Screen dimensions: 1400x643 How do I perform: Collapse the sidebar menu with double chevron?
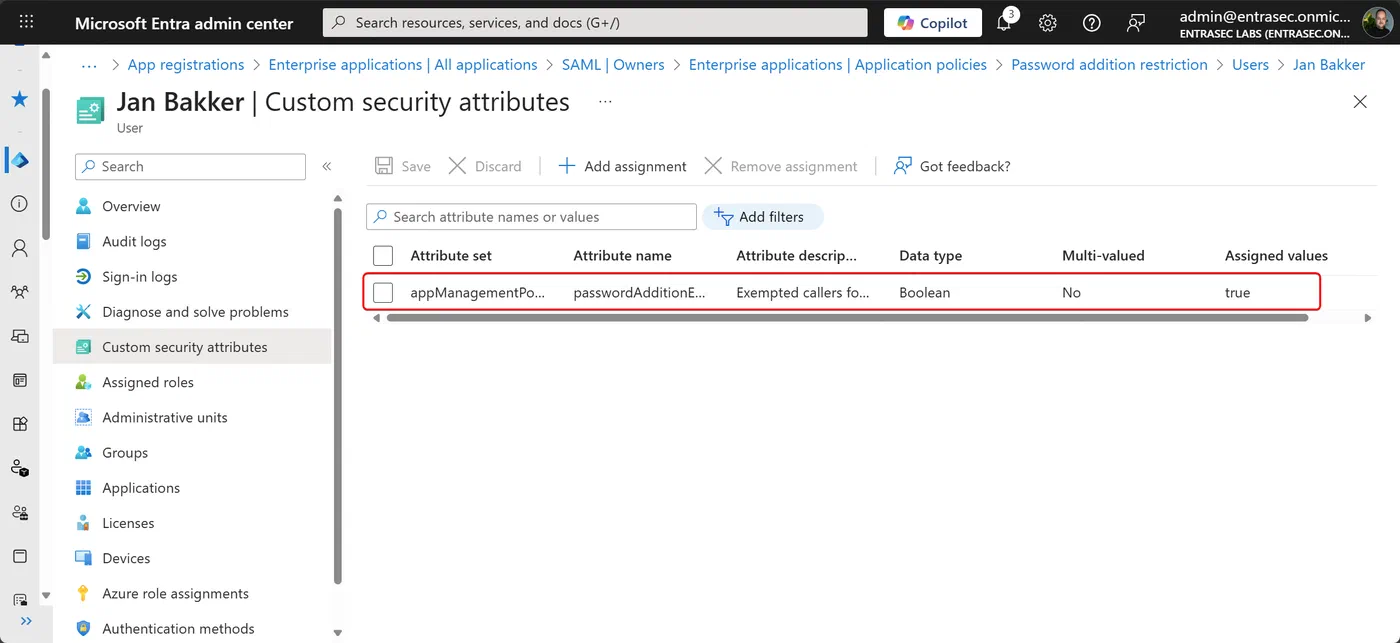[326, 167]
